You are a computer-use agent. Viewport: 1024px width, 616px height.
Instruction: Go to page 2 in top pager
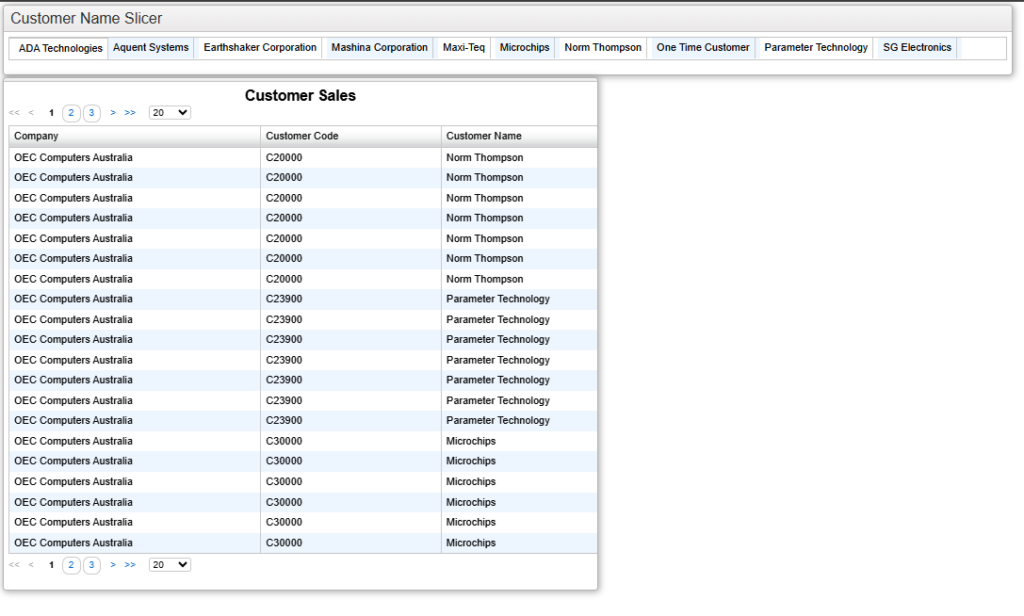pos(71,113)
